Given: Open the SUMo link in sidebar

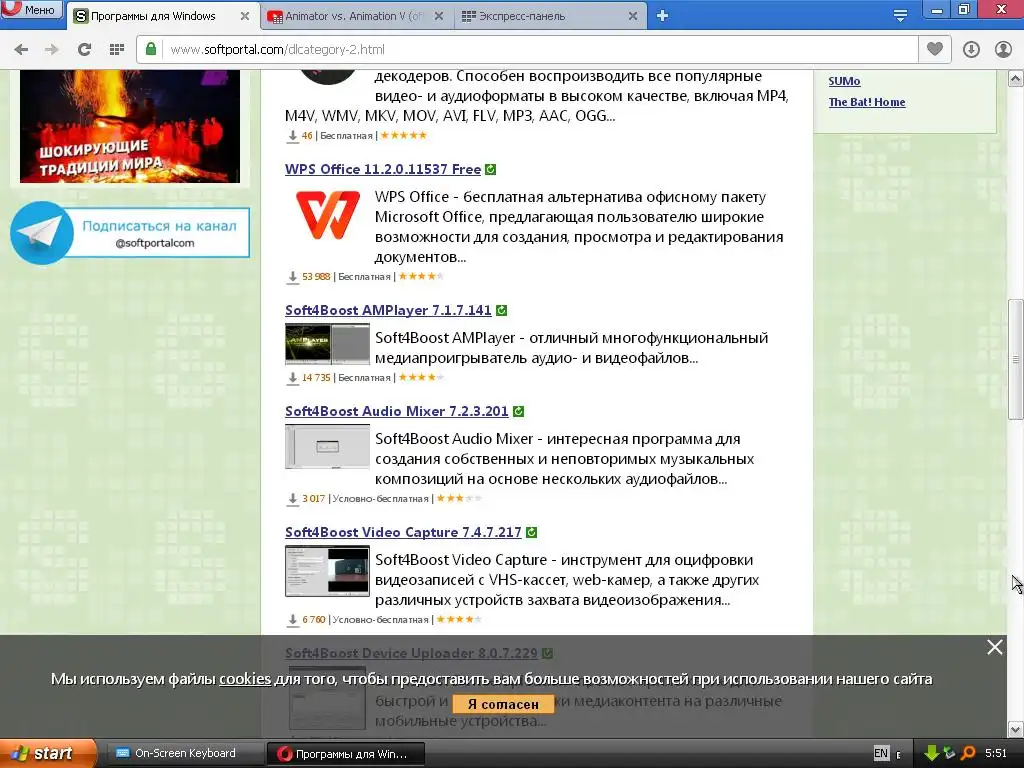Looking at the screenshot, I should point(844,81).
